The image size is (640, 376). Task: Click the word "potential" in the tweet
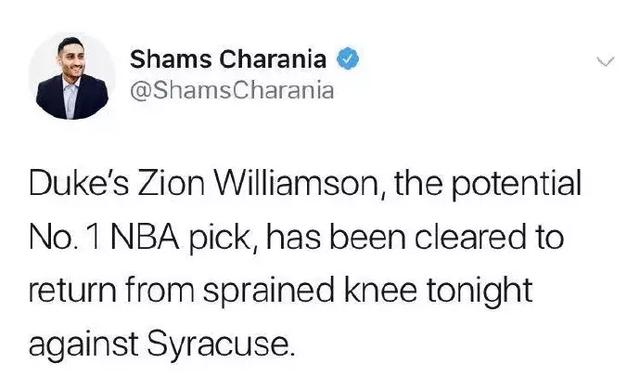click(516, 186)
